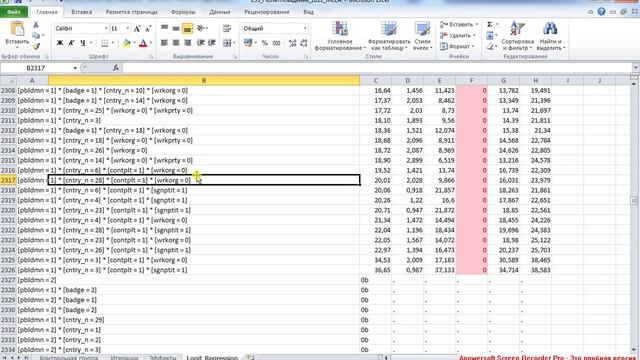Align text right
Viewport: 640px width, 360px height.
[x=187, y=42]
